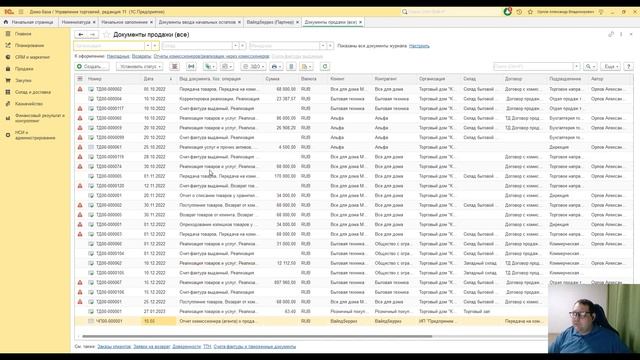Open the Возвраты link

point(142,56)
